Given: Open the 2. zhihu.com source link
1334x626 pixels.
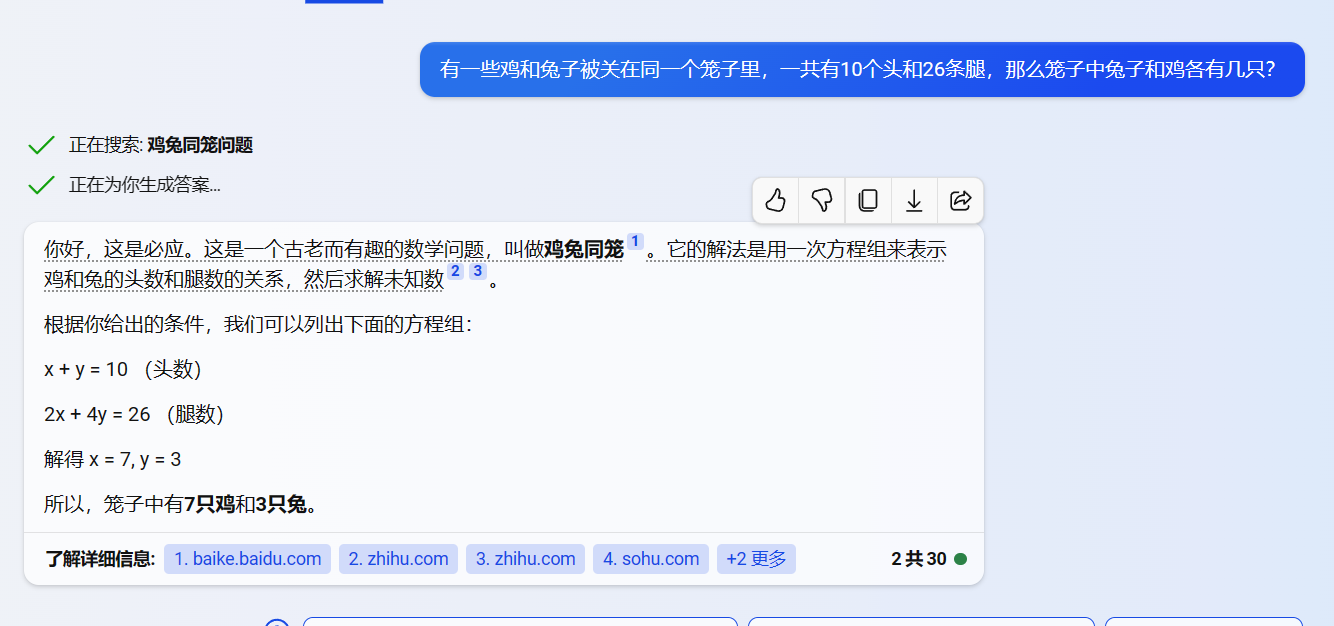Looking at the screenshot, I should pos(398,559).
